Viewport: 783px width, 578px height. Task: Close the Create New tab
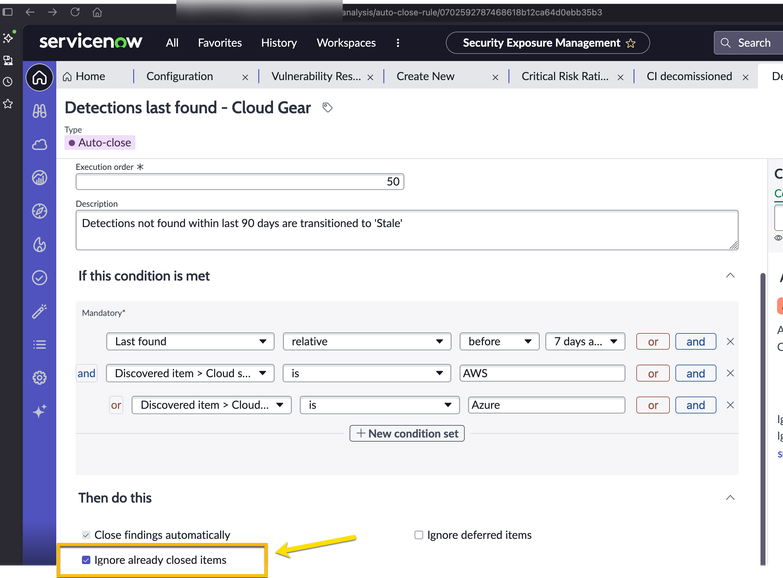pos(495,77)
